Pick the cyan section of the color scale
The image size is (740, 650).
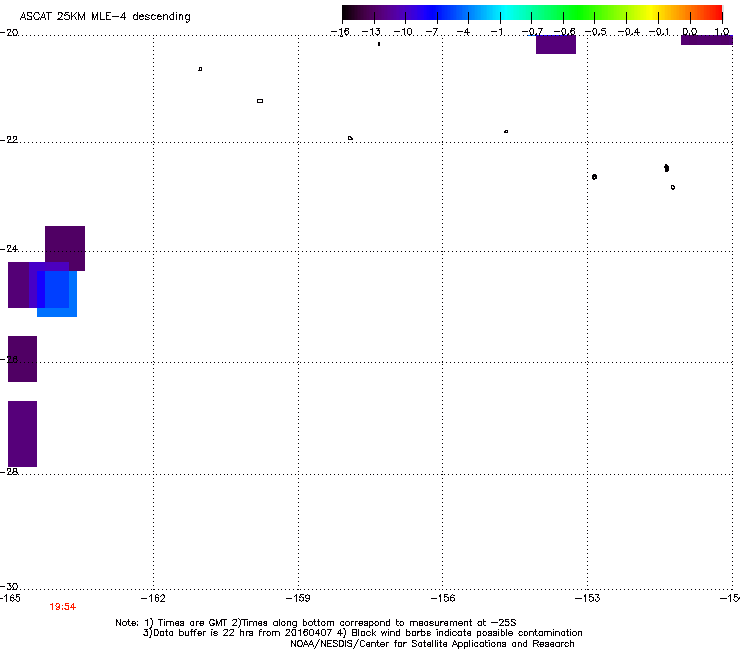click(x=507, y=13)
